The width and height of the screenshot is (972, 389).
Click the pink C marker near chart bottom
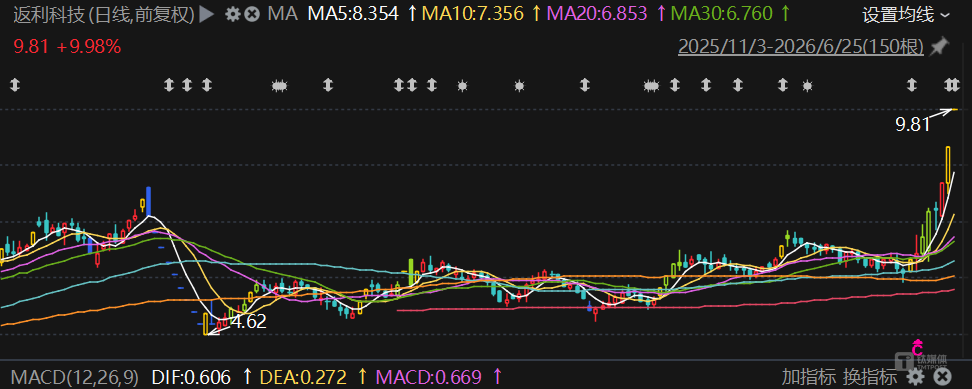[918, 347]
